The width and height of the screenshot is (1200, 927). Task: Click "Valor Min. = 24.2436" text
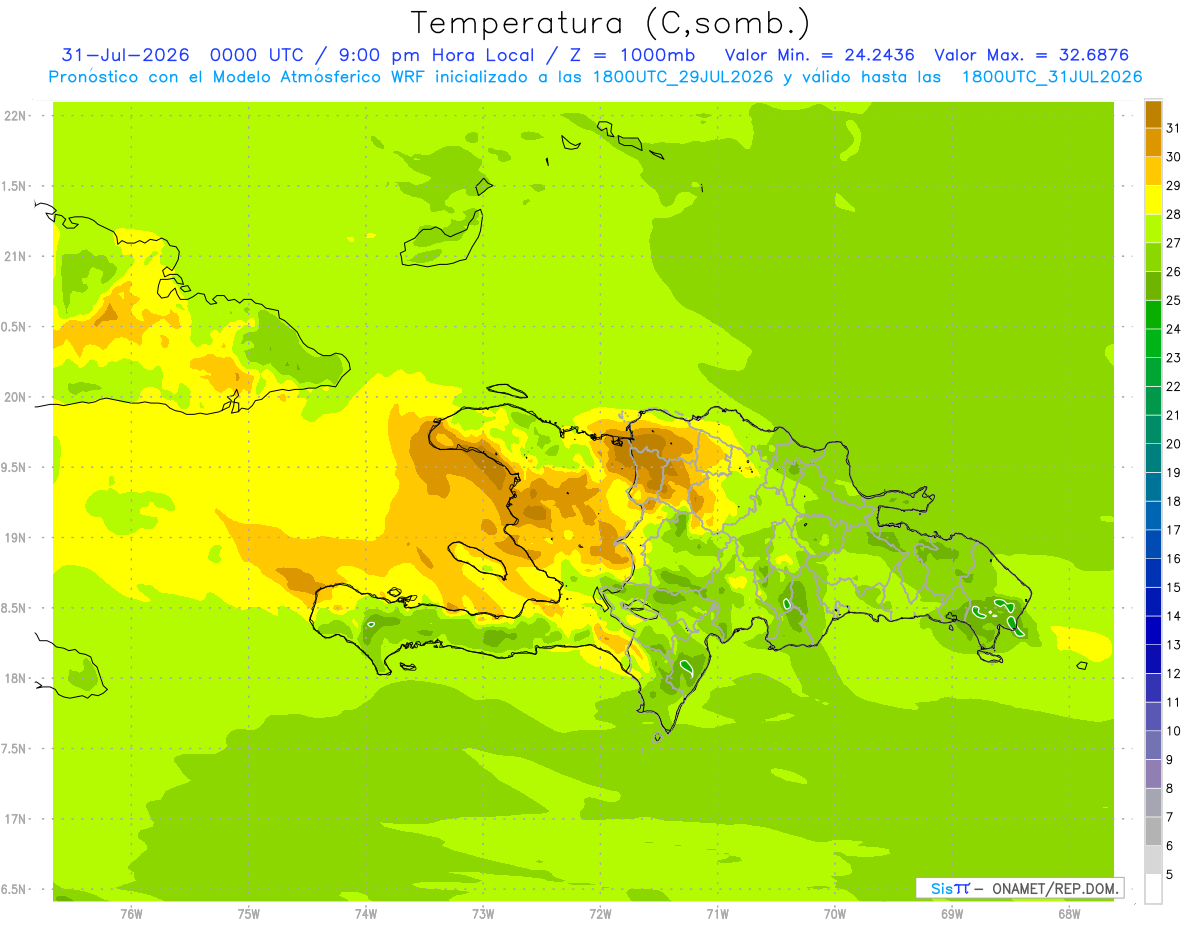(819, 55)
